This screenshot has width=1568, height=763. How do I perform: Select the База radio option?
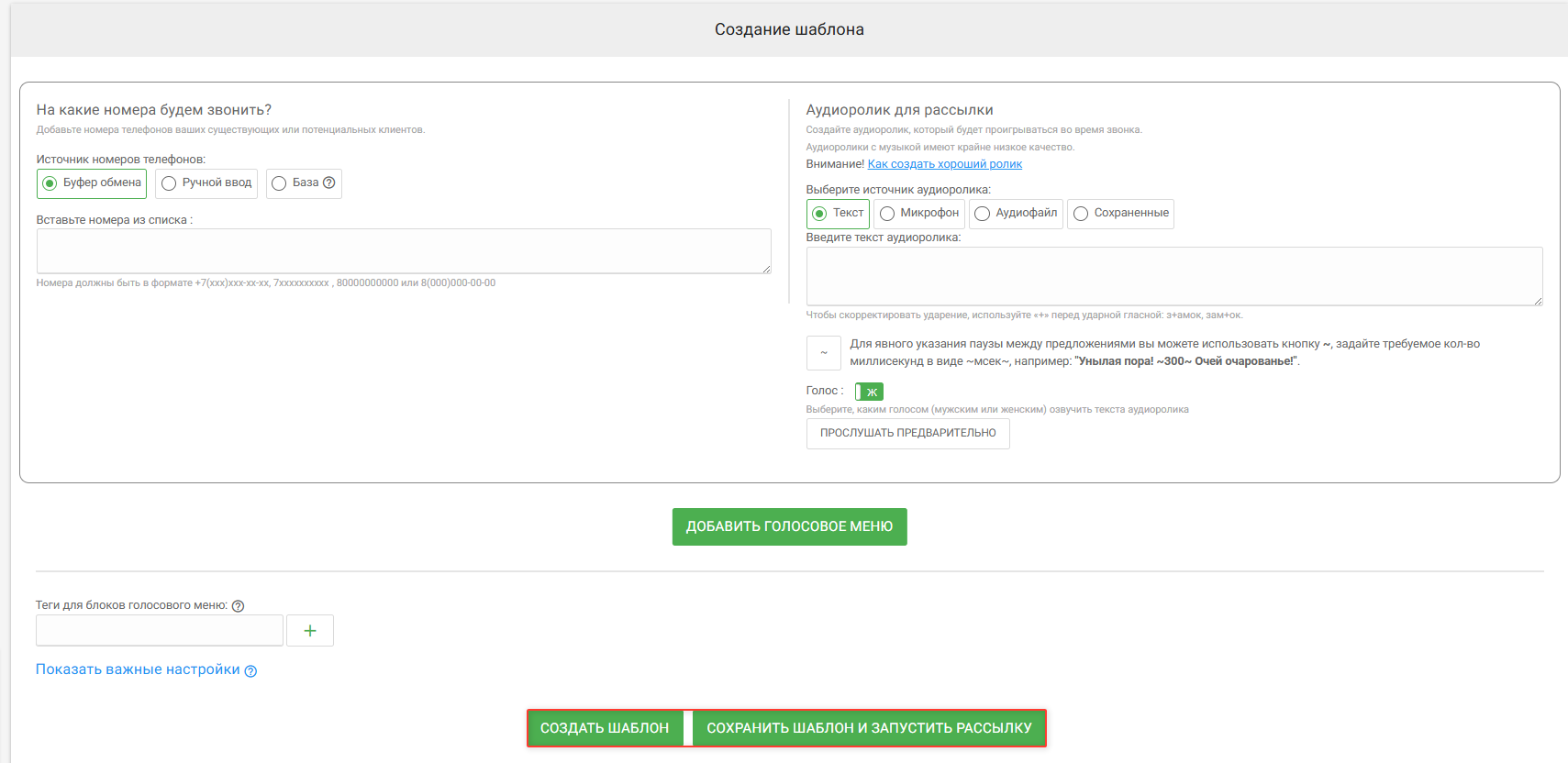(304, 183)
